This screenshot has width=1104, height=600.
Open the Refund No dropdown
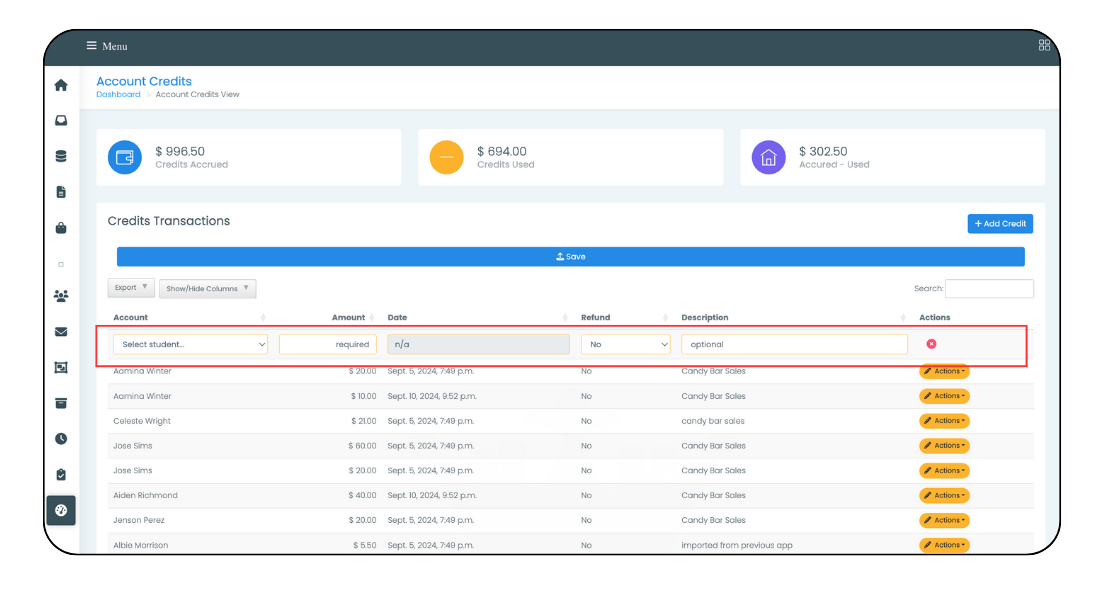coord(625,344)
